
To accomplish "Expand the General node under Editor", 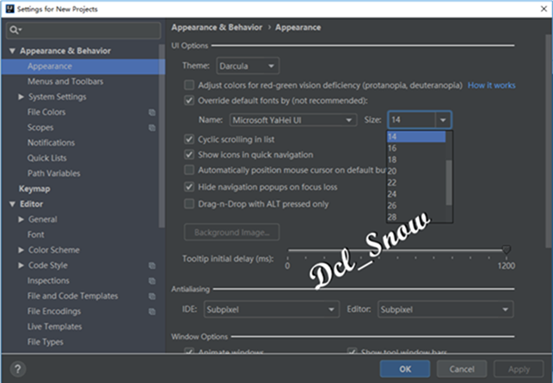I will point(21,219).
